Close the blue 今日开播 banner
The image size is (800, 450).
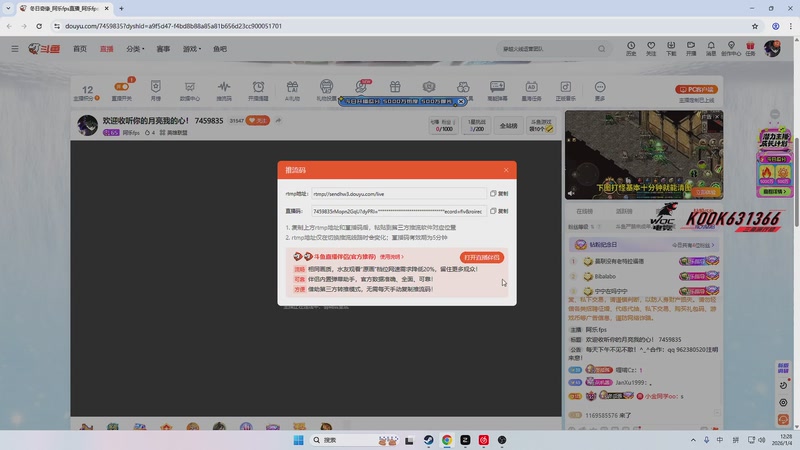461,102
